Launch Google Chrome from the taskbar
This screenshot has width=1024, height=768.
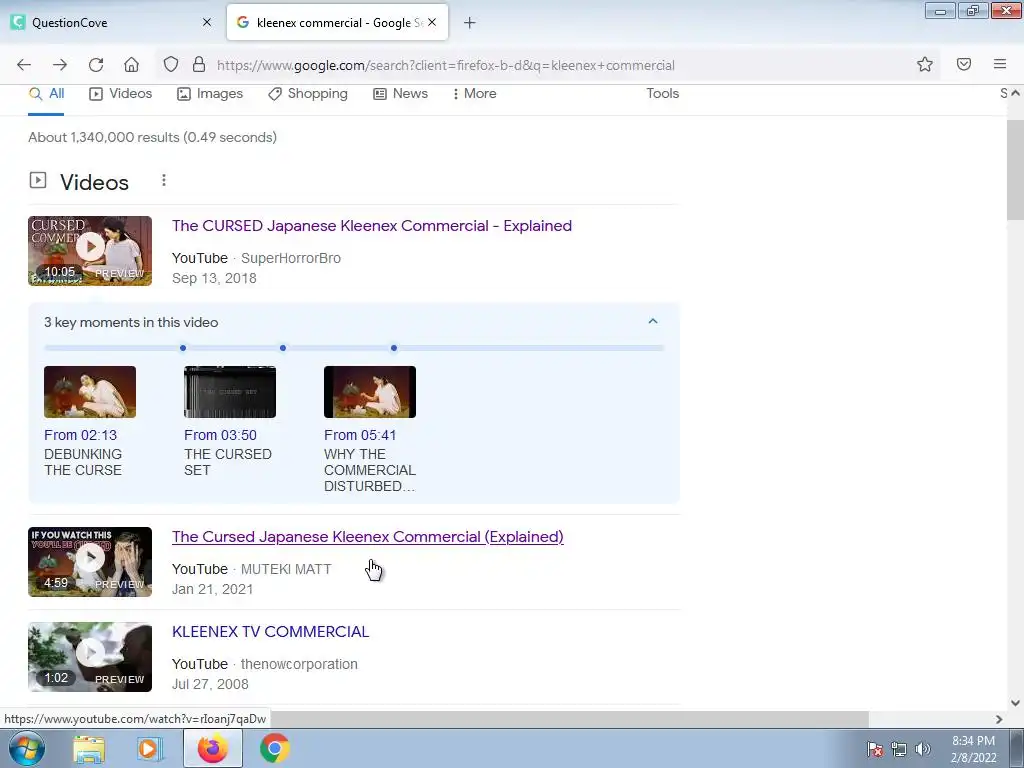pos(274,749)
